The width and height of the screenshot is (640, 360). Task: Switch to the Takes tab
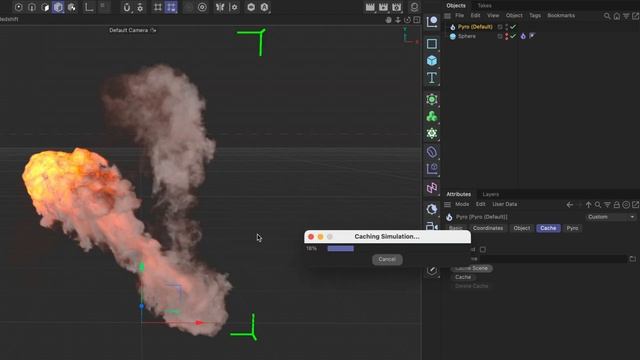(484, 6)
